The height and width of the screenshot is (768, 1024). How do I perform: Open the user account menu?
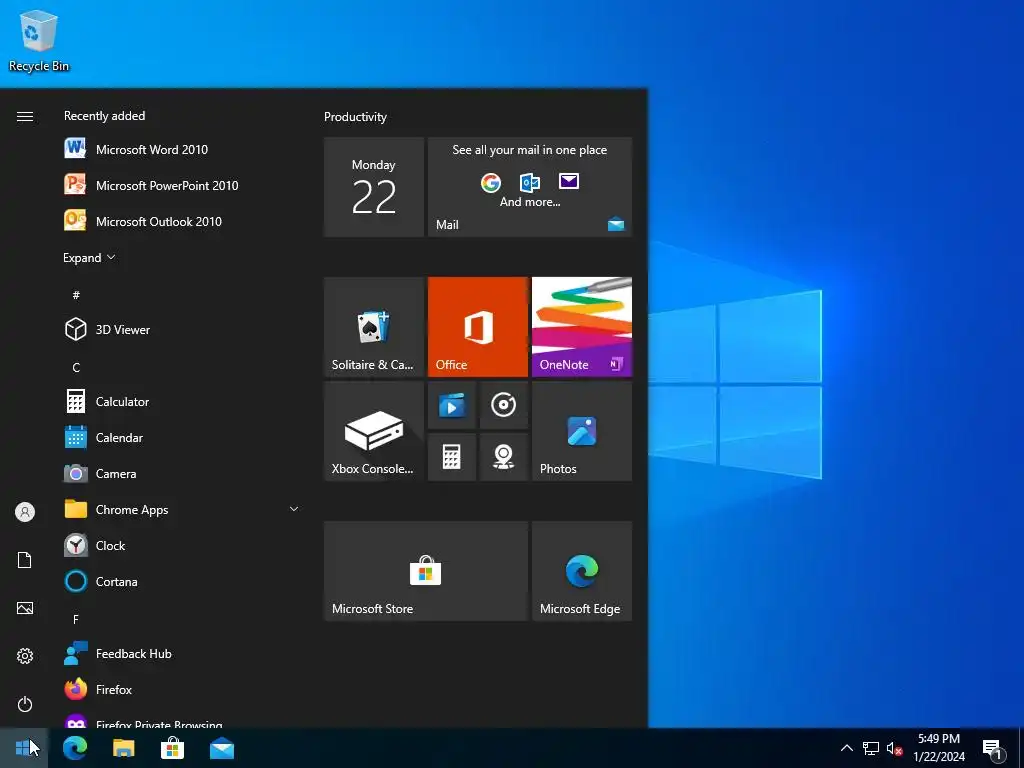click(25, 512)
